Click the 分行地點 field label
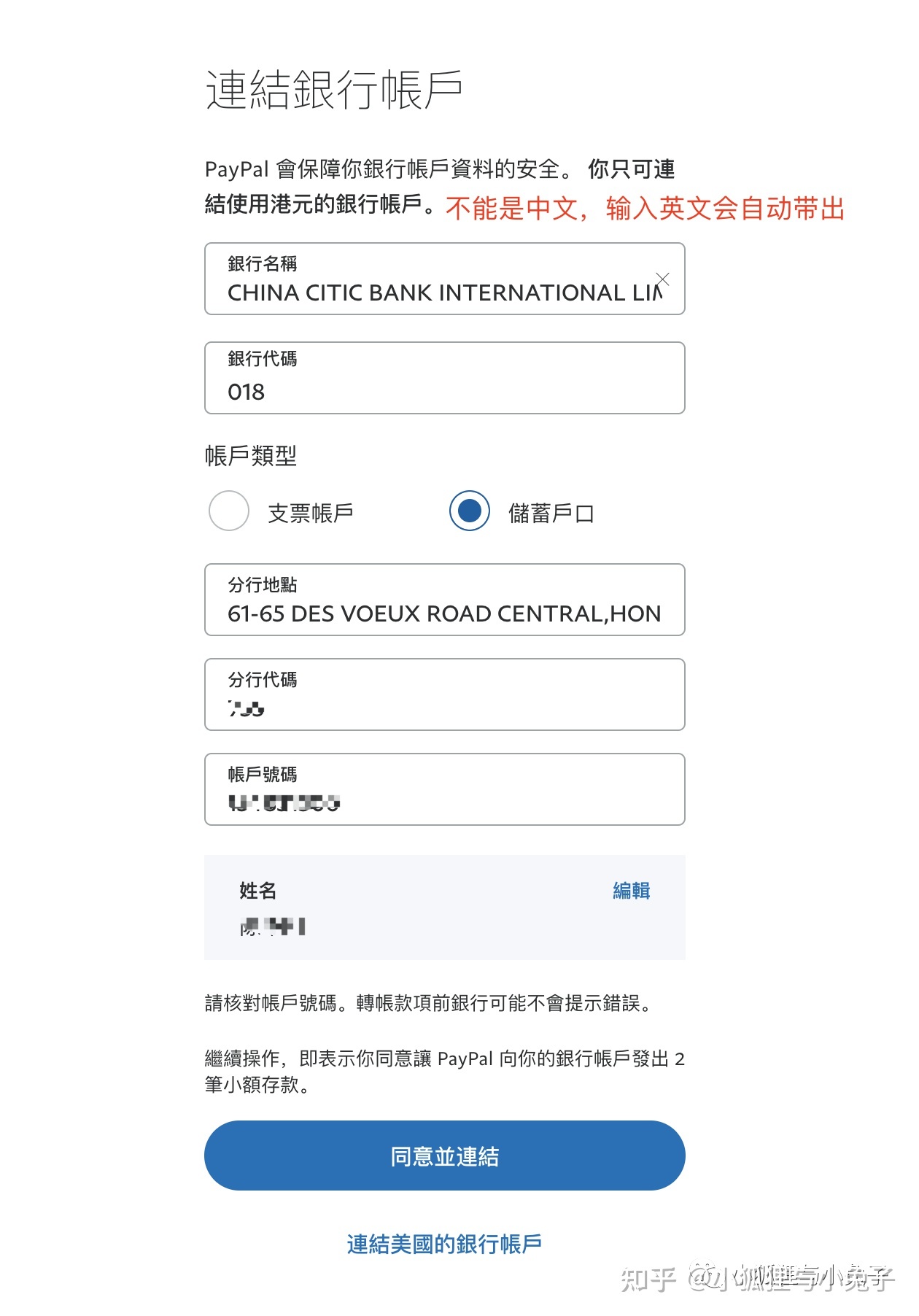 click(263, 584)
